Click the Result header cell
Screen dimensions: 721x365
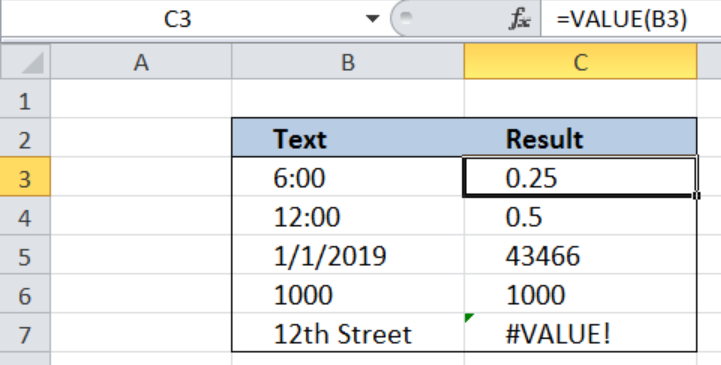581,138
